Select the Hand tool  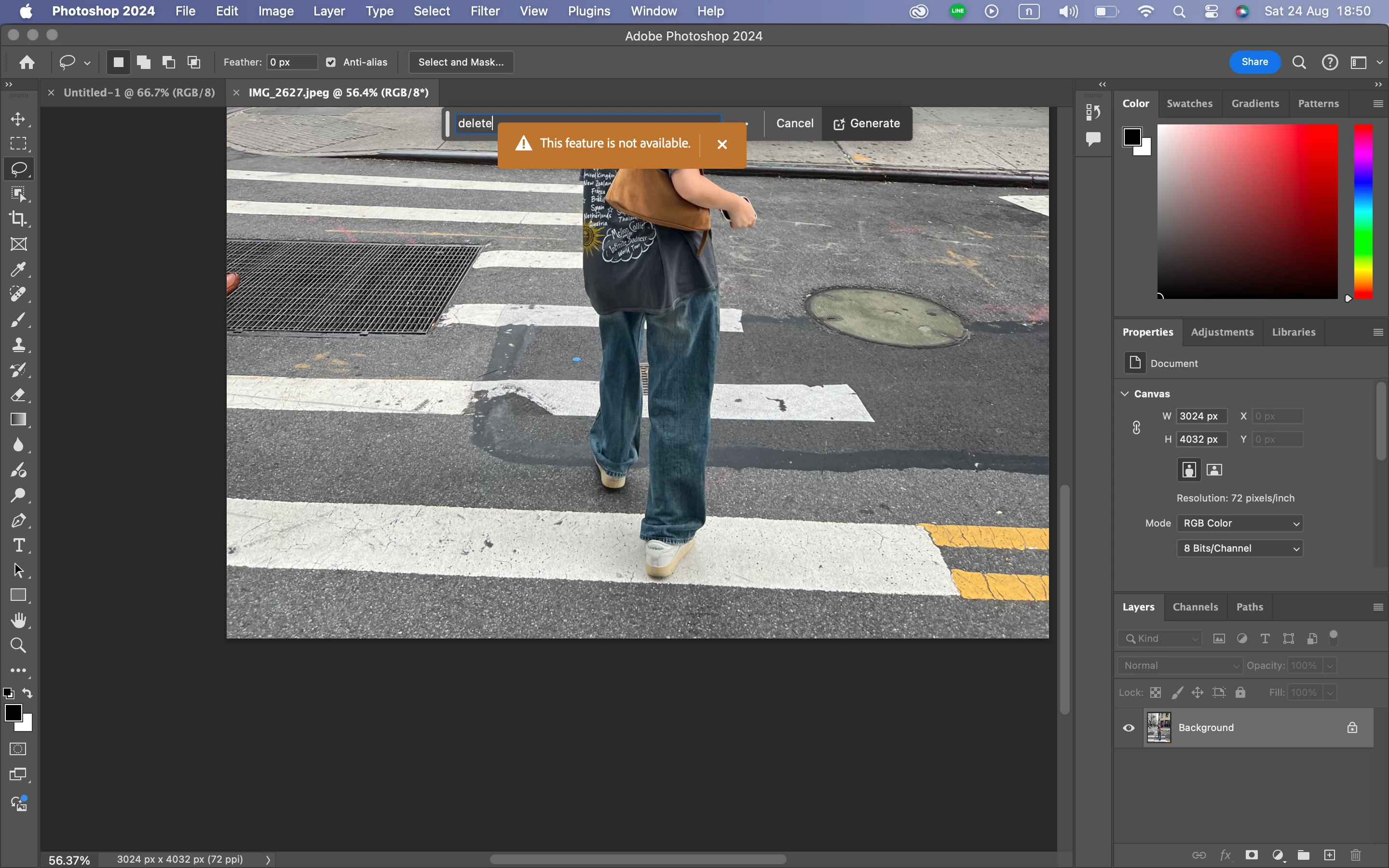[19, 620]
